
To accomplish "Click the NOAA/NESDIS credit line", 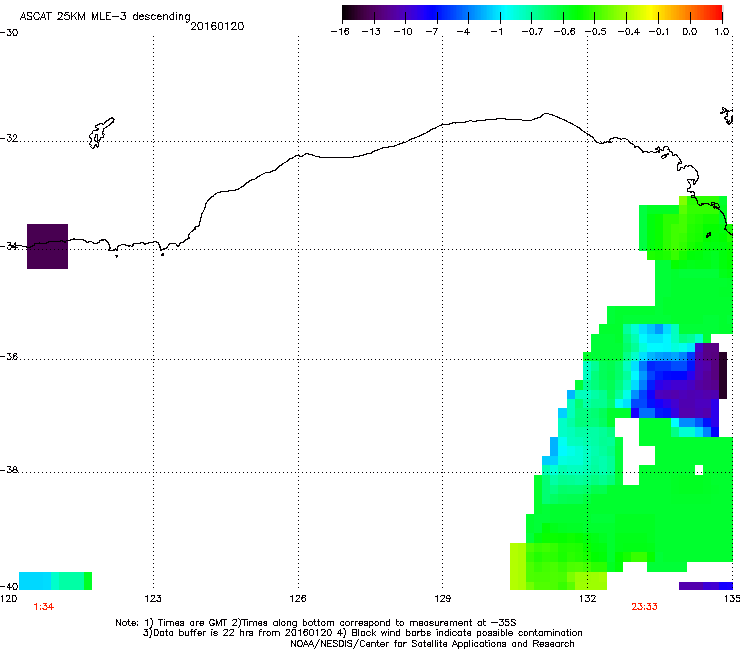I will 432,644.
